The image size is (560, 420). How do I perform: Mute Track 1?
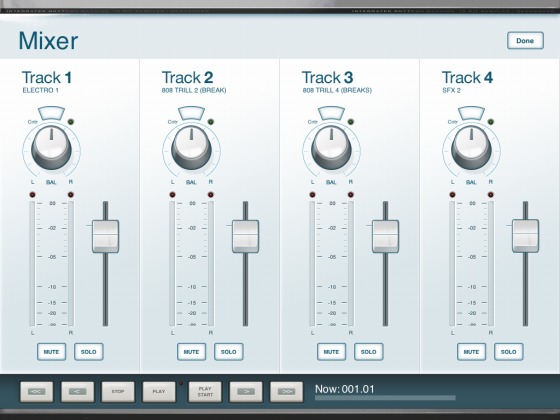pyautogui.click(x=51, y=352)
